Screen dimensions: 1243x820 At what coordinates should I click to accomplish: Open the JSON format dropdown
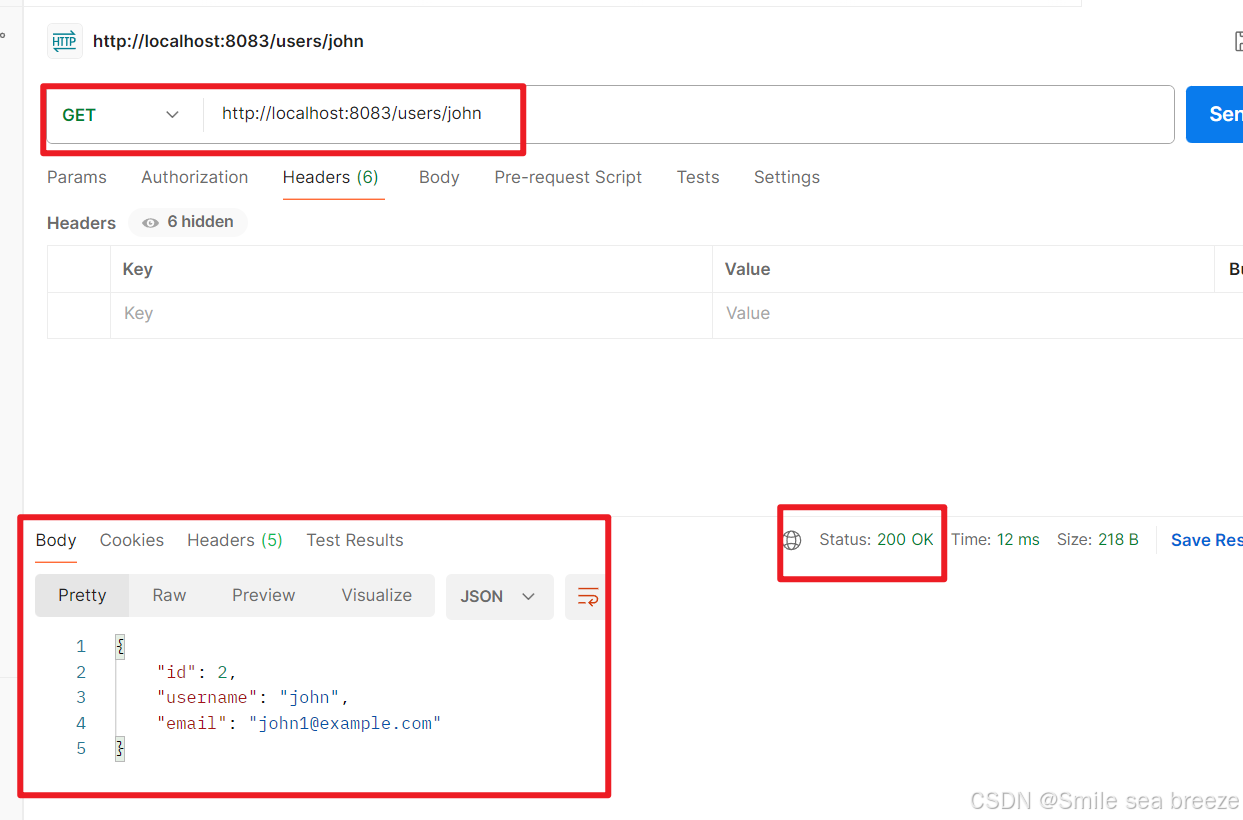tap(499, 597)
